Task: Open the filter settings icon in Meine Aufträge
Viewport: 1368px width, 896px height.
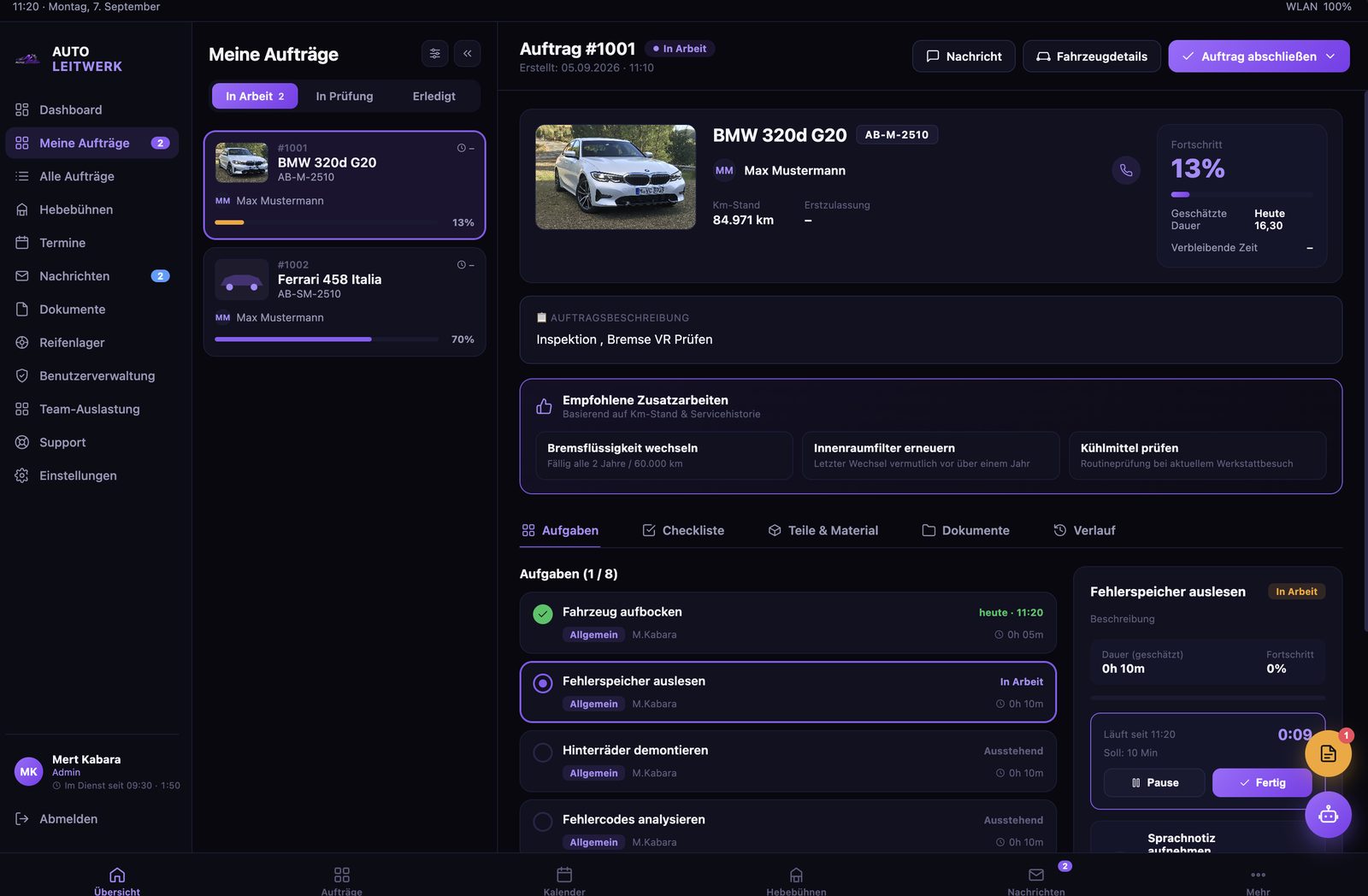Action: point(435,54)
